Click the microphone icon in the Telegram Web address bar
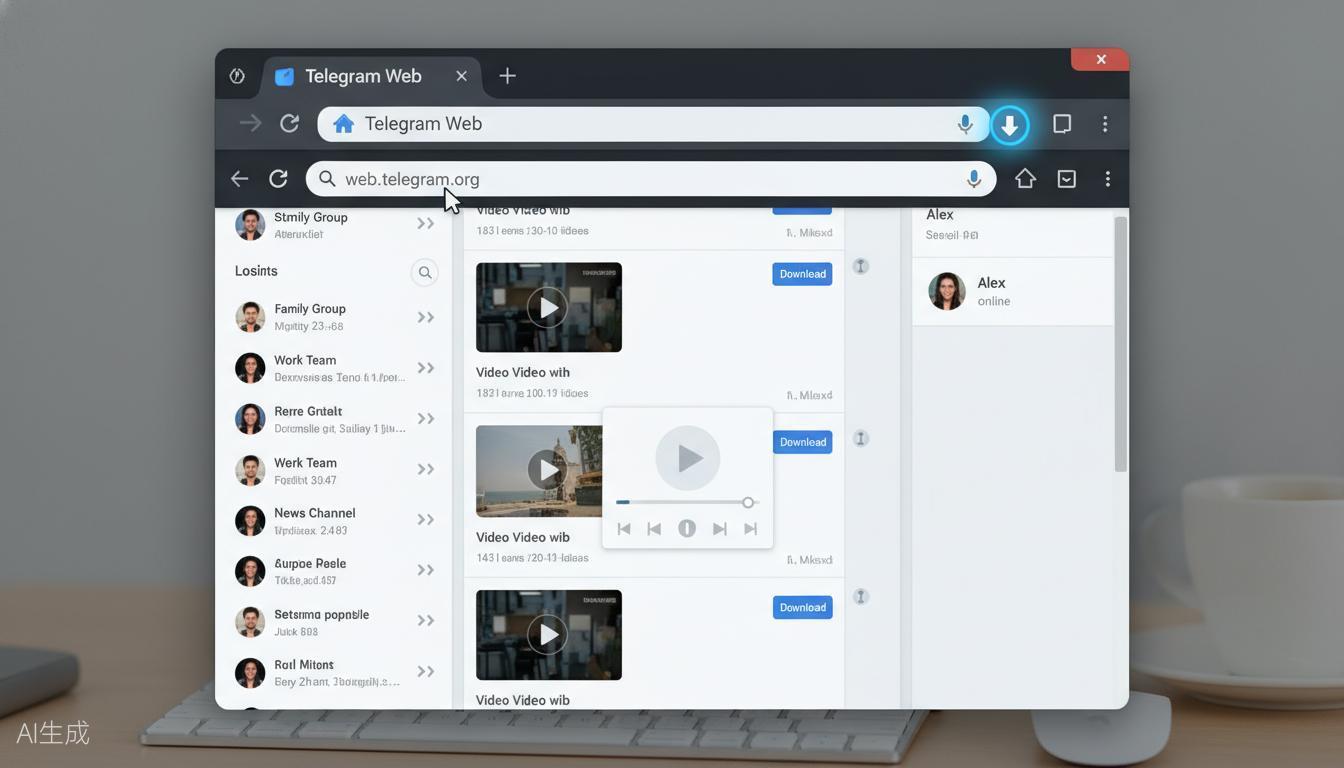 [x=965, y=124]
